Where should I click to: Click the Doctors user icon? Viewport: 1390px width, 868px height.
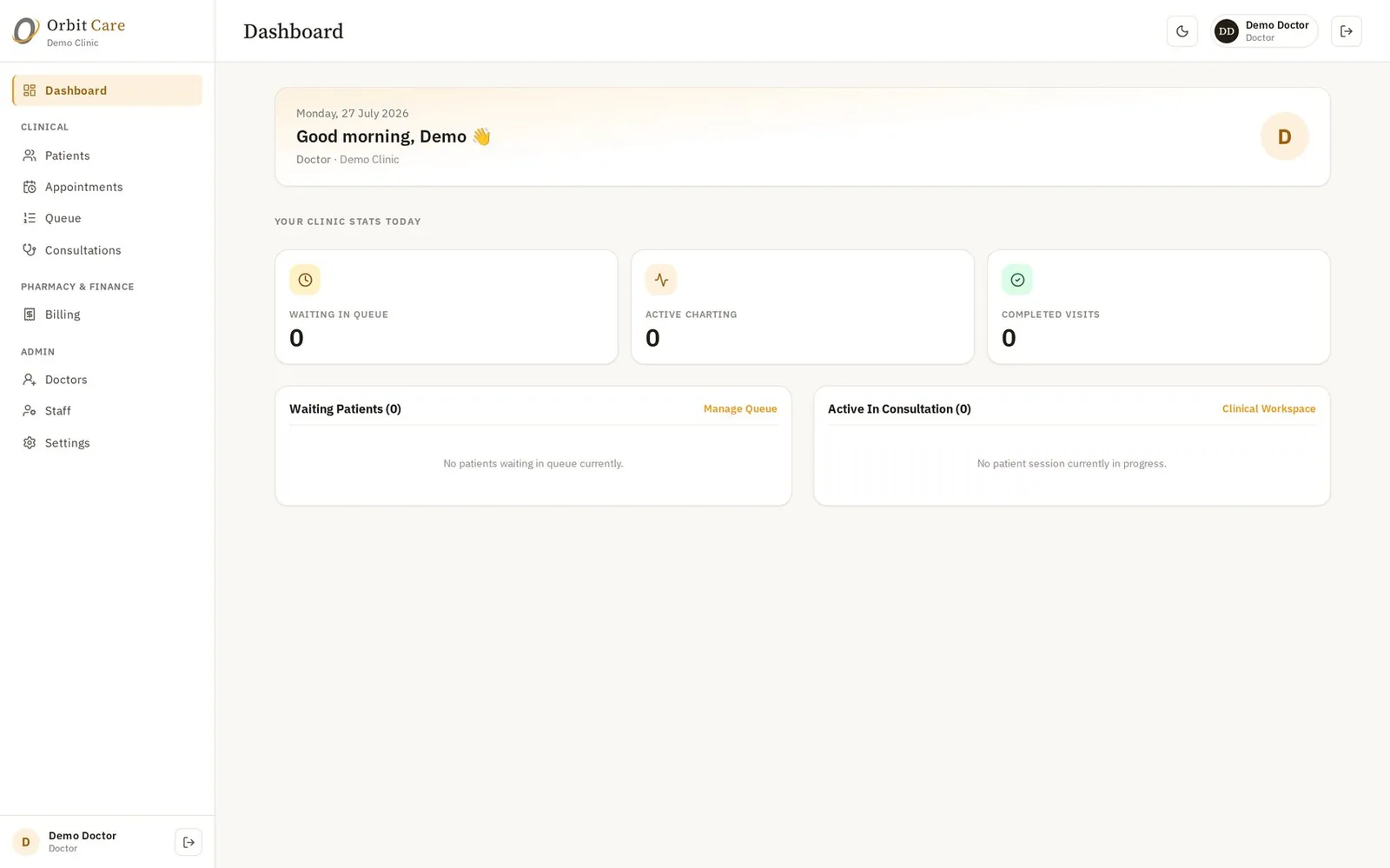coord(30,380)
